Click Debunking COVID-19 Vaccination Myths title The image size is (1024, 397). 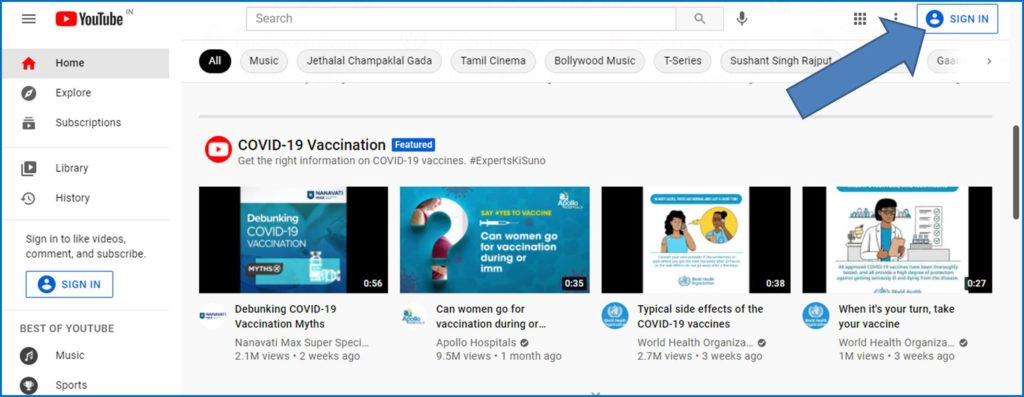point(285,317)
